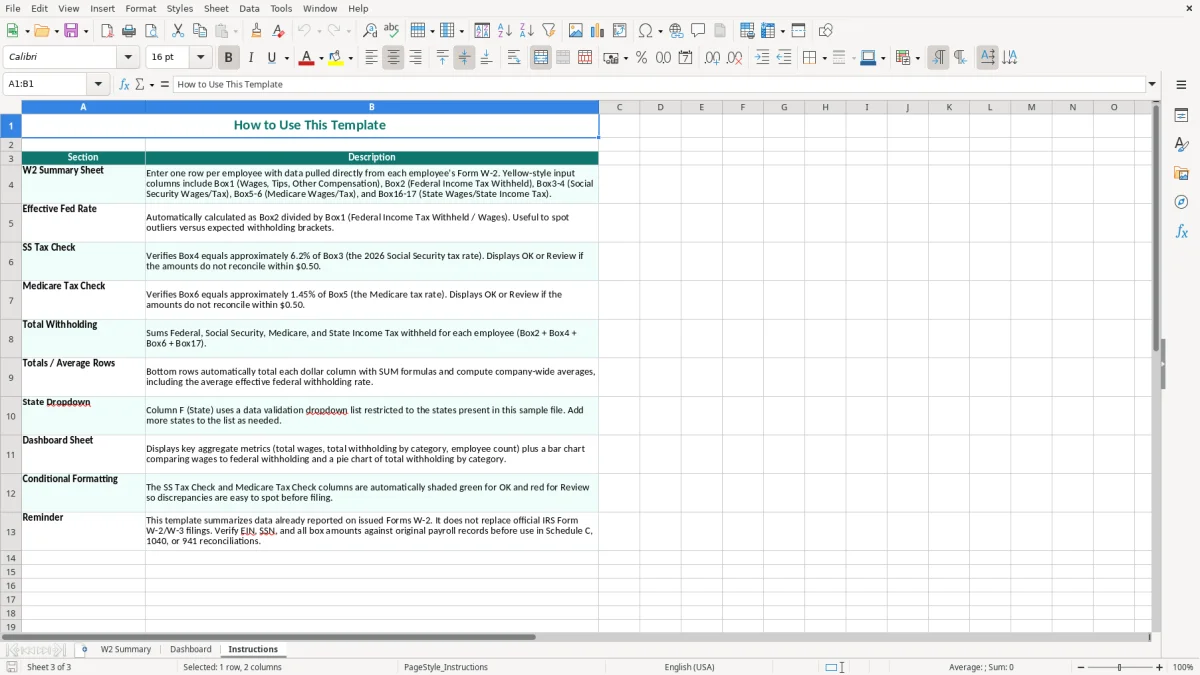1200x675 pixels.
Task: Add a decimal place
Action: coord(712,58)
